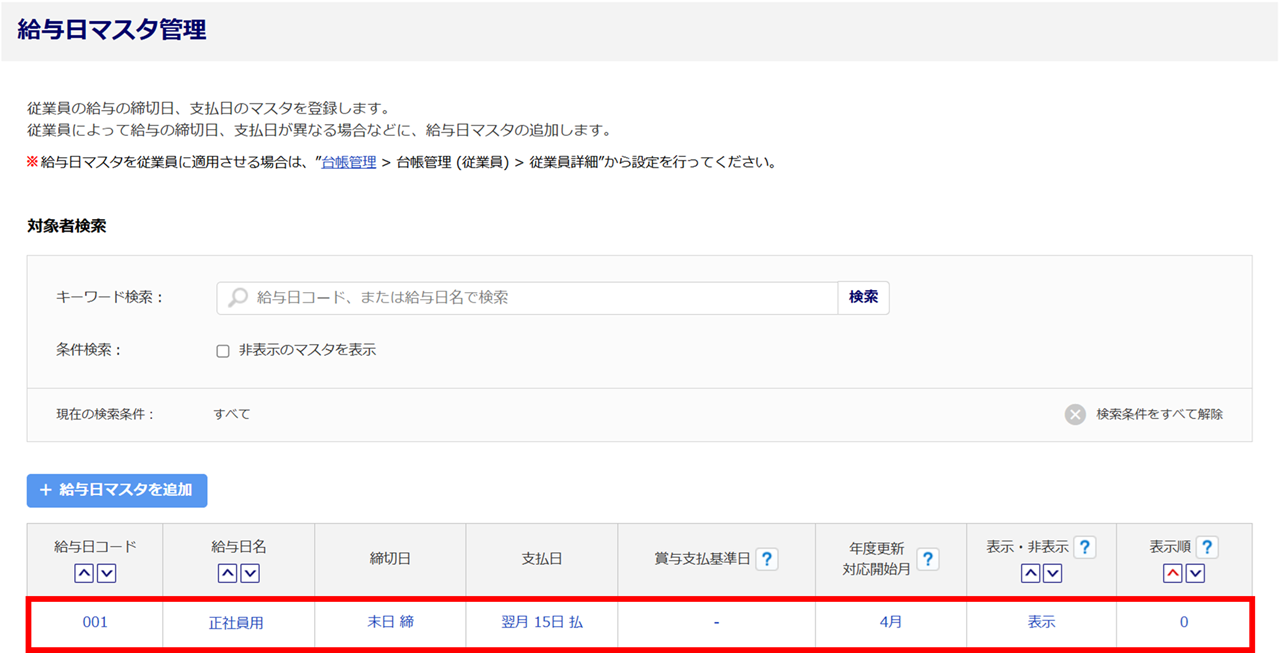The height and width of the screenshot is (653, 1280).
Task: Open help icon for 表示順
Action: coord(1207,547)
